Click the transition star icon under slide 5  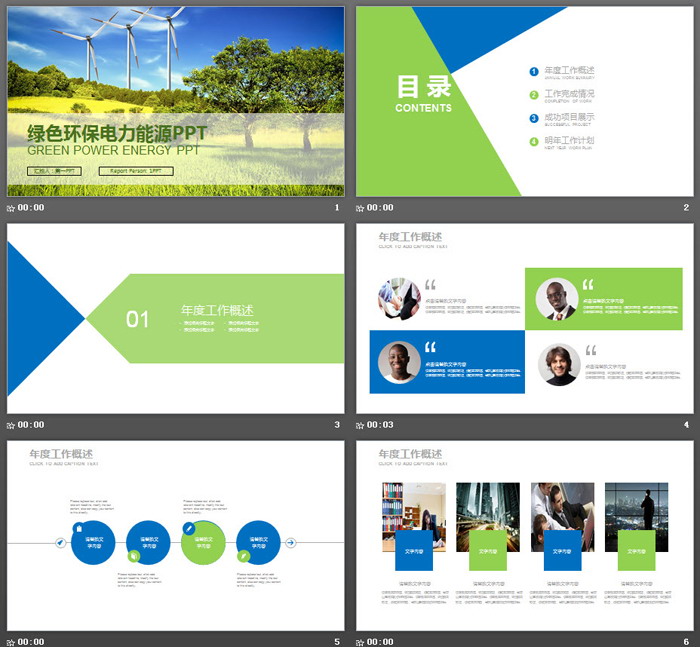coord(11,641)
